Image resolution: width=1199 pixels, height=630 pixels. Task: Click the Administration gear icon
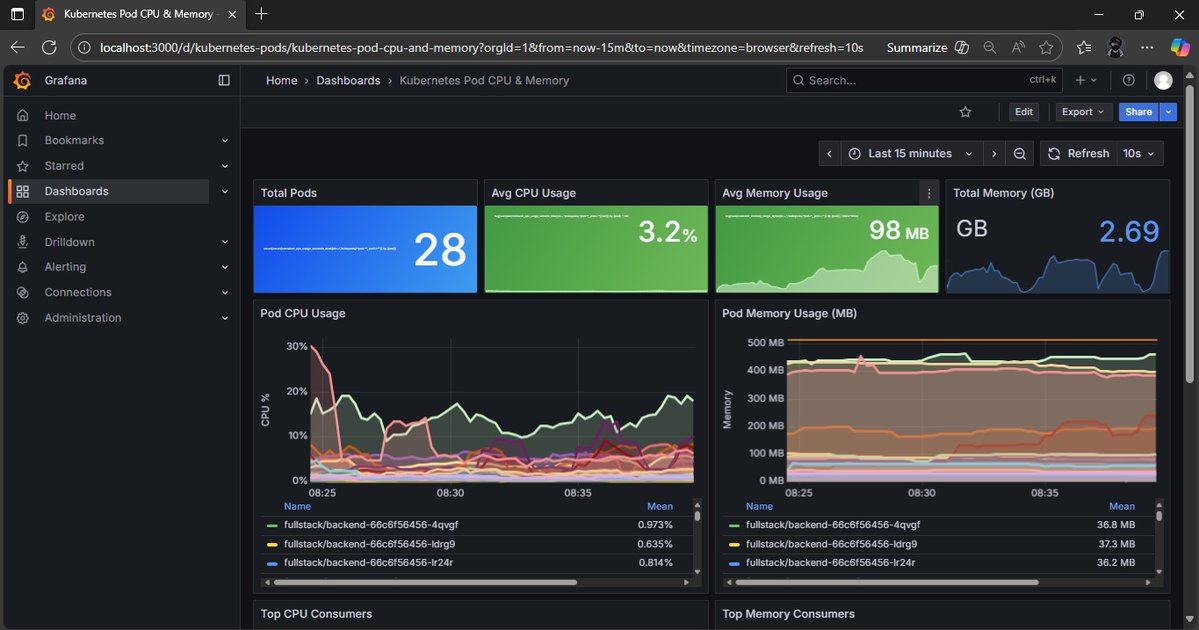(23, 318)
